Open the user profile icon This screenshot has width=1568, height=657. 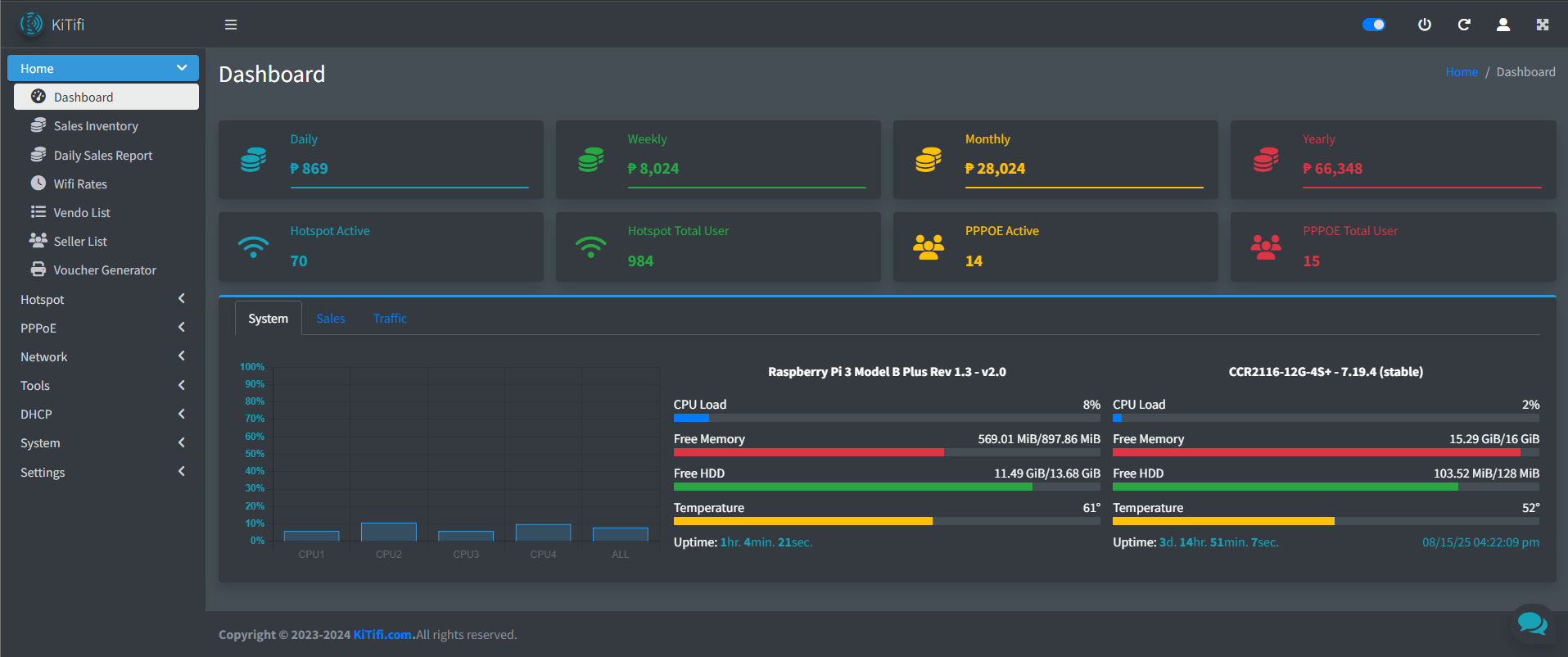click(x=1503, y=25)
